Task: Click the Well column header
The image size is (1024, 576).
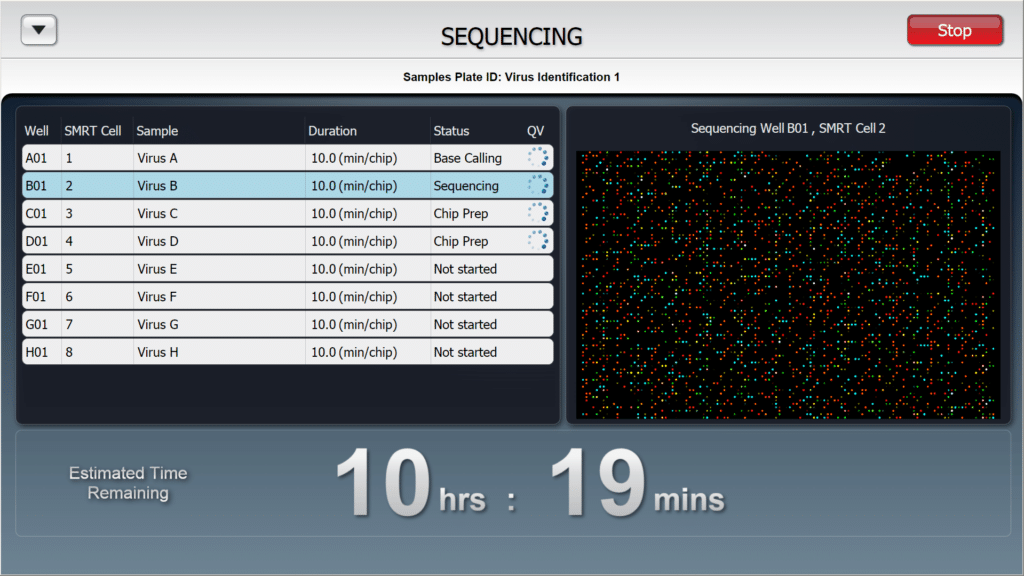Action: [37, 131]
